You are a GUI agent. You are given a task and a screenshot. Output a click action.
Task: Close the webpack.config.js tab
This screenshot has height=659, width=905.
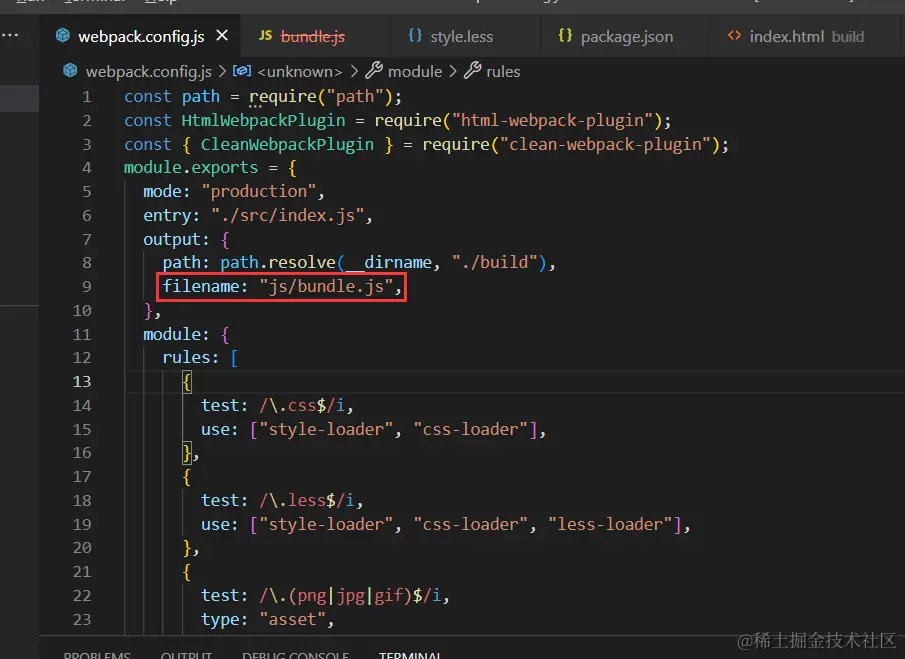222,36
